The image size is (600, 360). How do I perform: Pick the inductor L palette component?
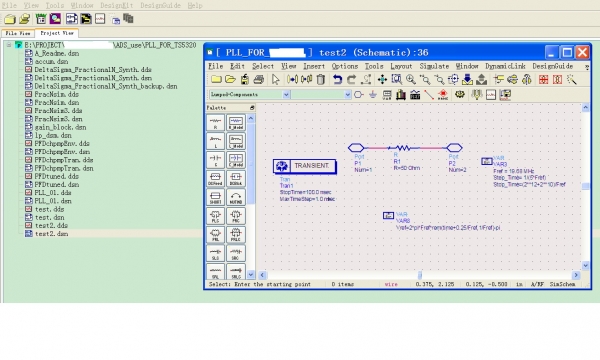click(x=215, y=141)
